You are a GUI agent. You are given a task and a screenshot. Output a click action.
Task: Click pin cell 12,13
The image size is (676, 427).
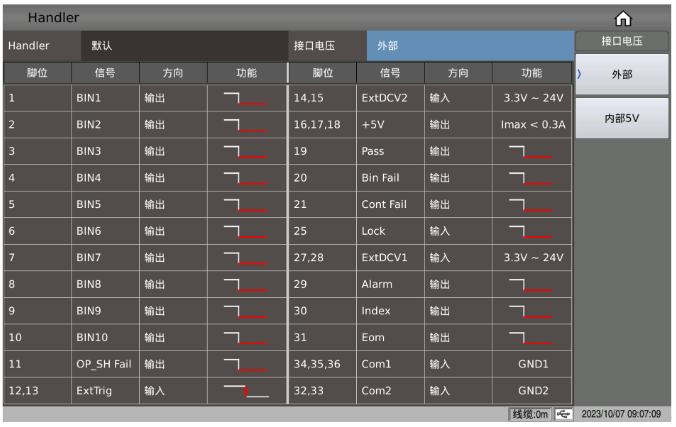pos(38,391)
